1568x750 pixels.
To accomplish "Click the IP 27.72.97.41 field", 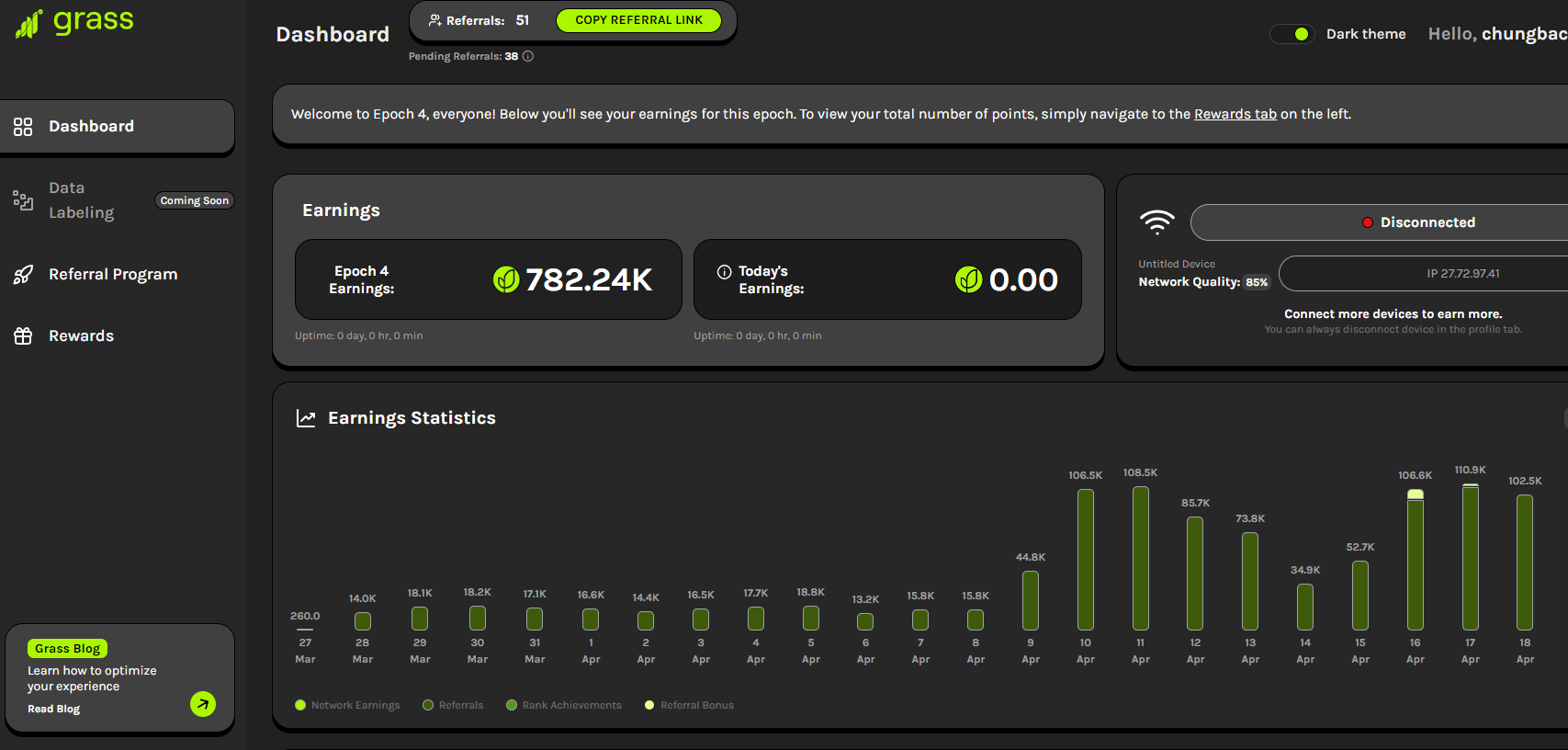I will click(1461, 274).
